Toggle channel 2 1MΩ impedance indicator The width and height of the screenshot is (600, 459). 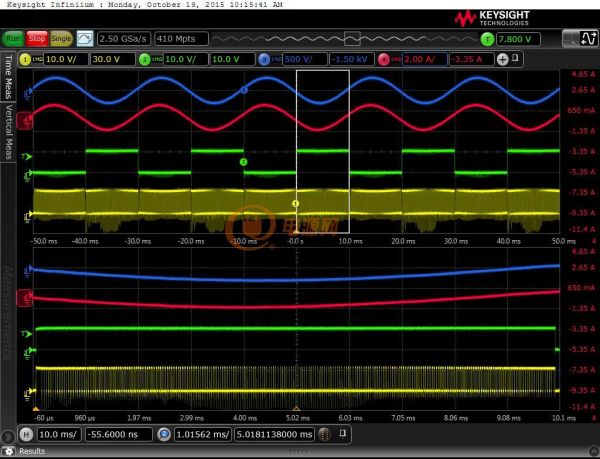[x=157, y=59]
